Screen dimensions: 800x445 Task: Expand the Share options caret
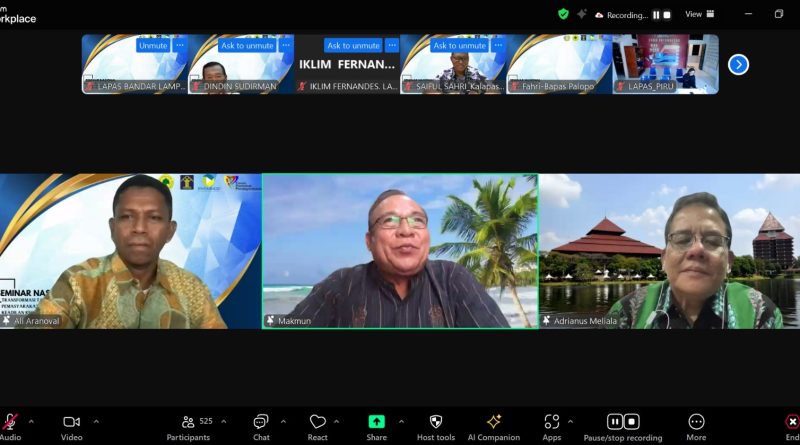click(401, 421)
